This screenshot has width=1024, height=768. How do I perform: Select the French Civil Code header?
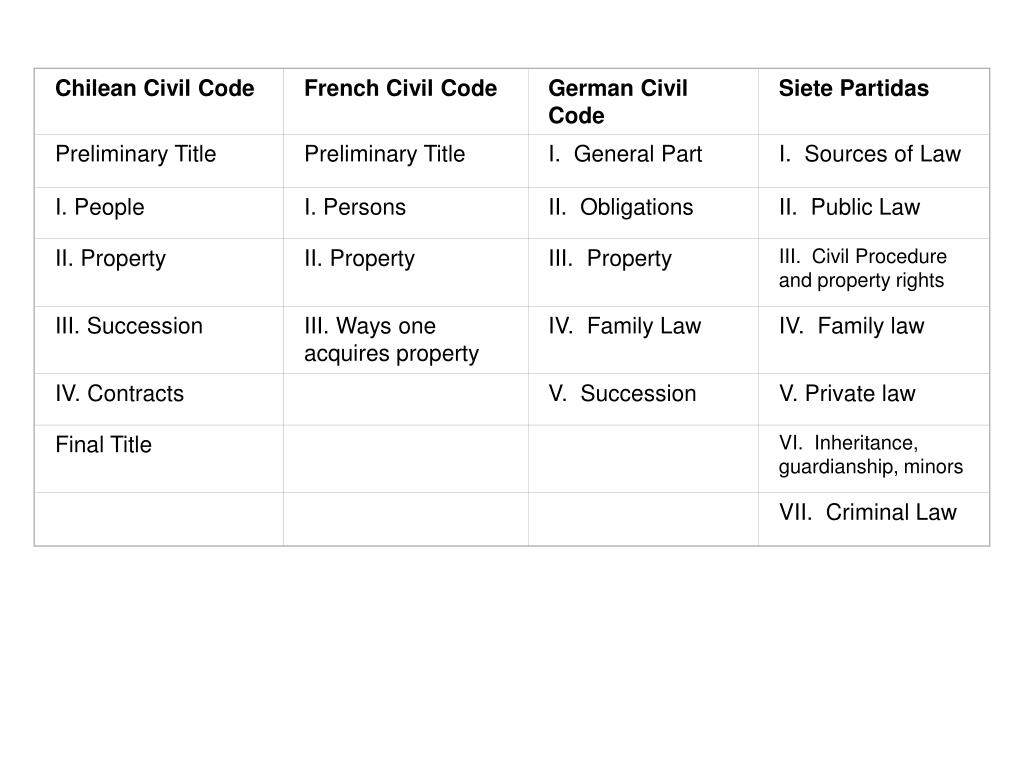[406, 102]
